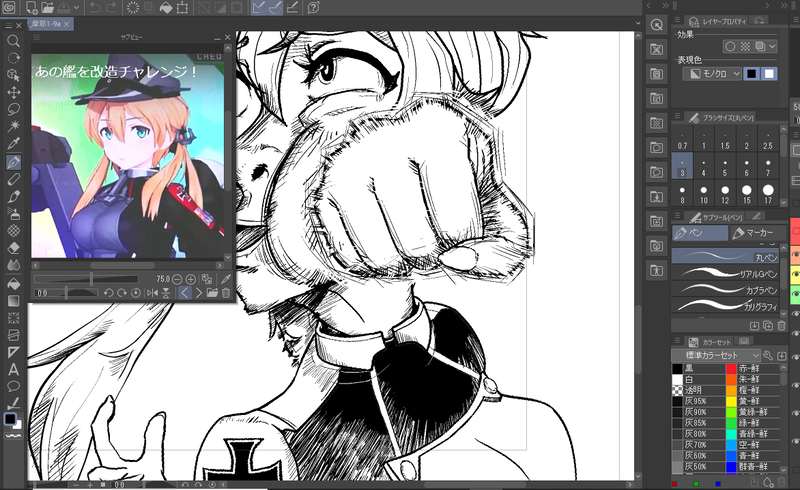
Task: Select the Eyedropper tool in left toolbar
Action: (x=13, y=144)
